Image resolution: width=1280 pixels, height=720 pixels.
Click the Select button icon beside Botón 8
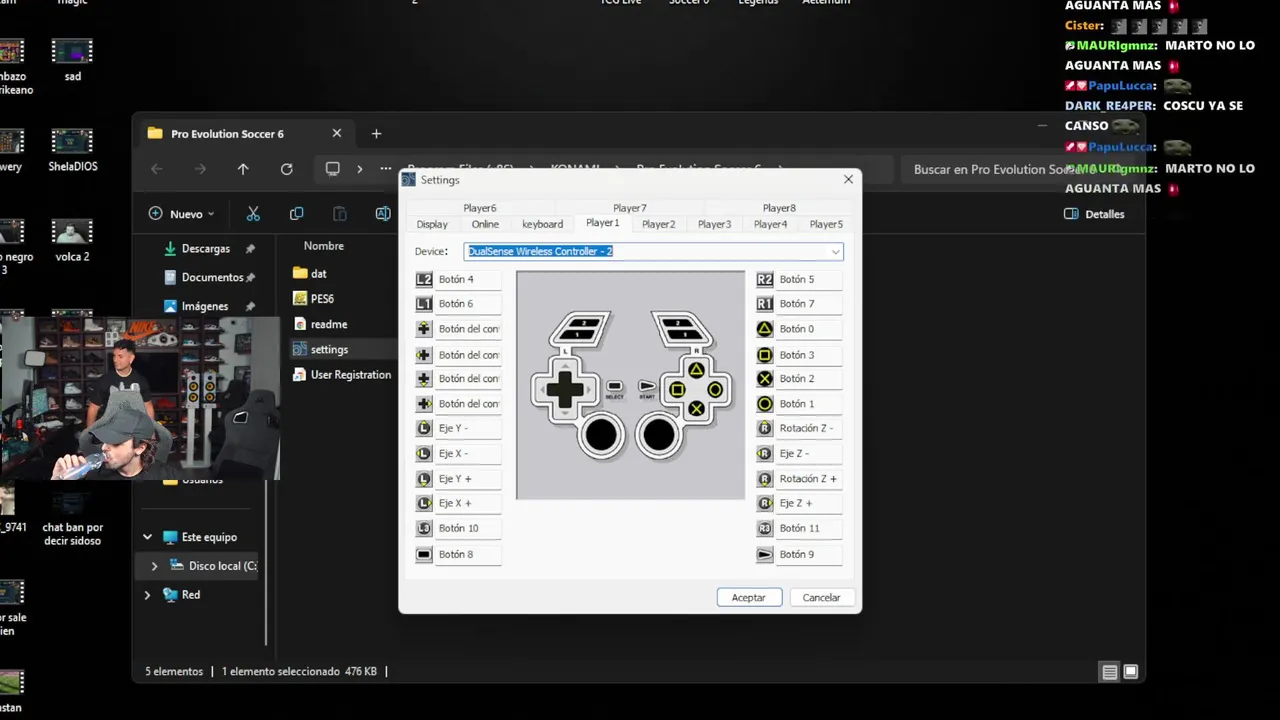point(424,554)
